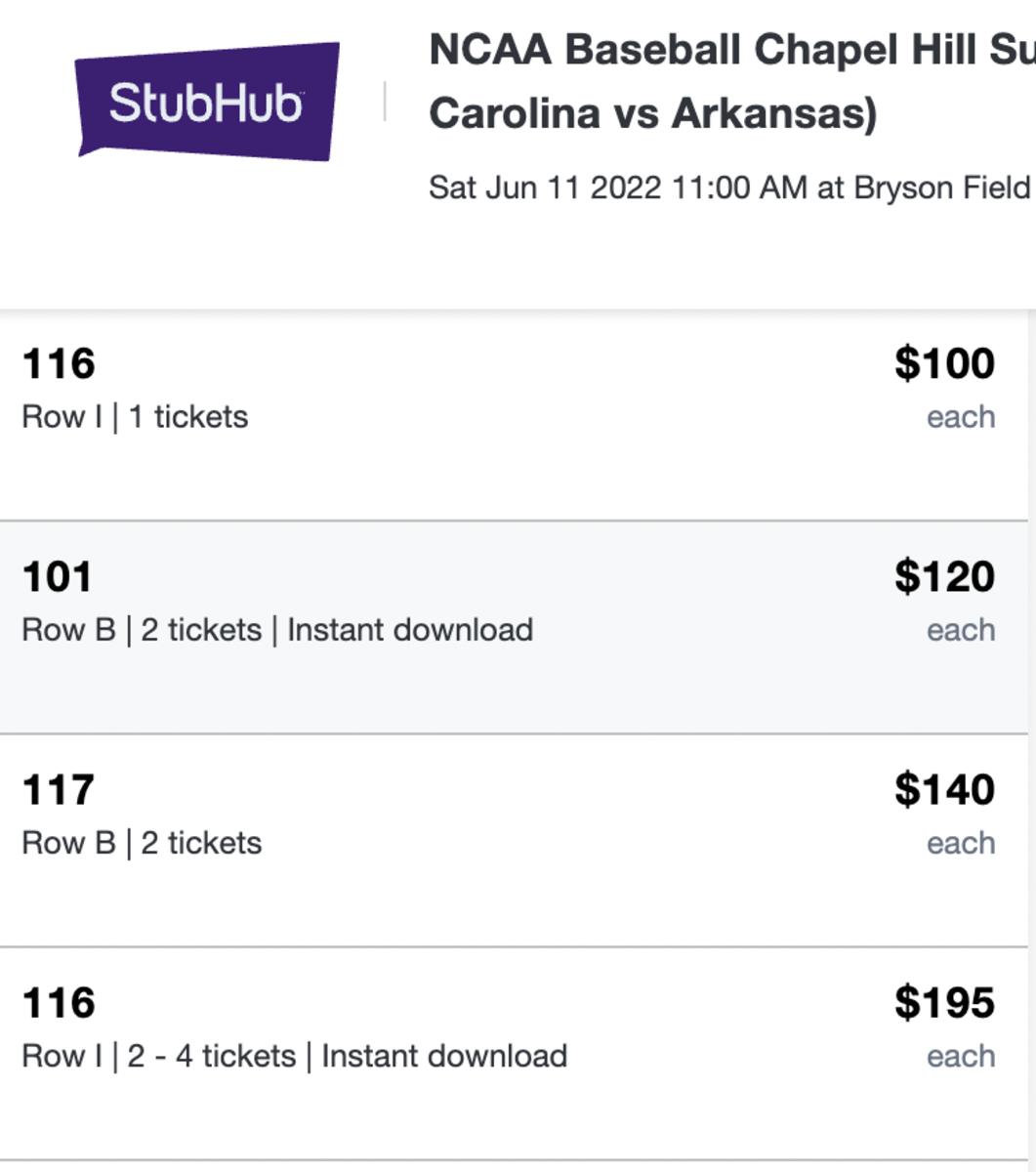Click "each" under the $100 price
This screenshot has height=1172, width=1036.
tap(961, 417)
